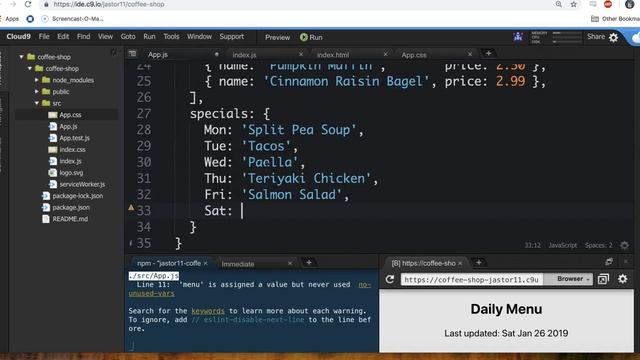Expand the public folder
Image resolution: width=640 pixels, height=360 pixels.
37,91
